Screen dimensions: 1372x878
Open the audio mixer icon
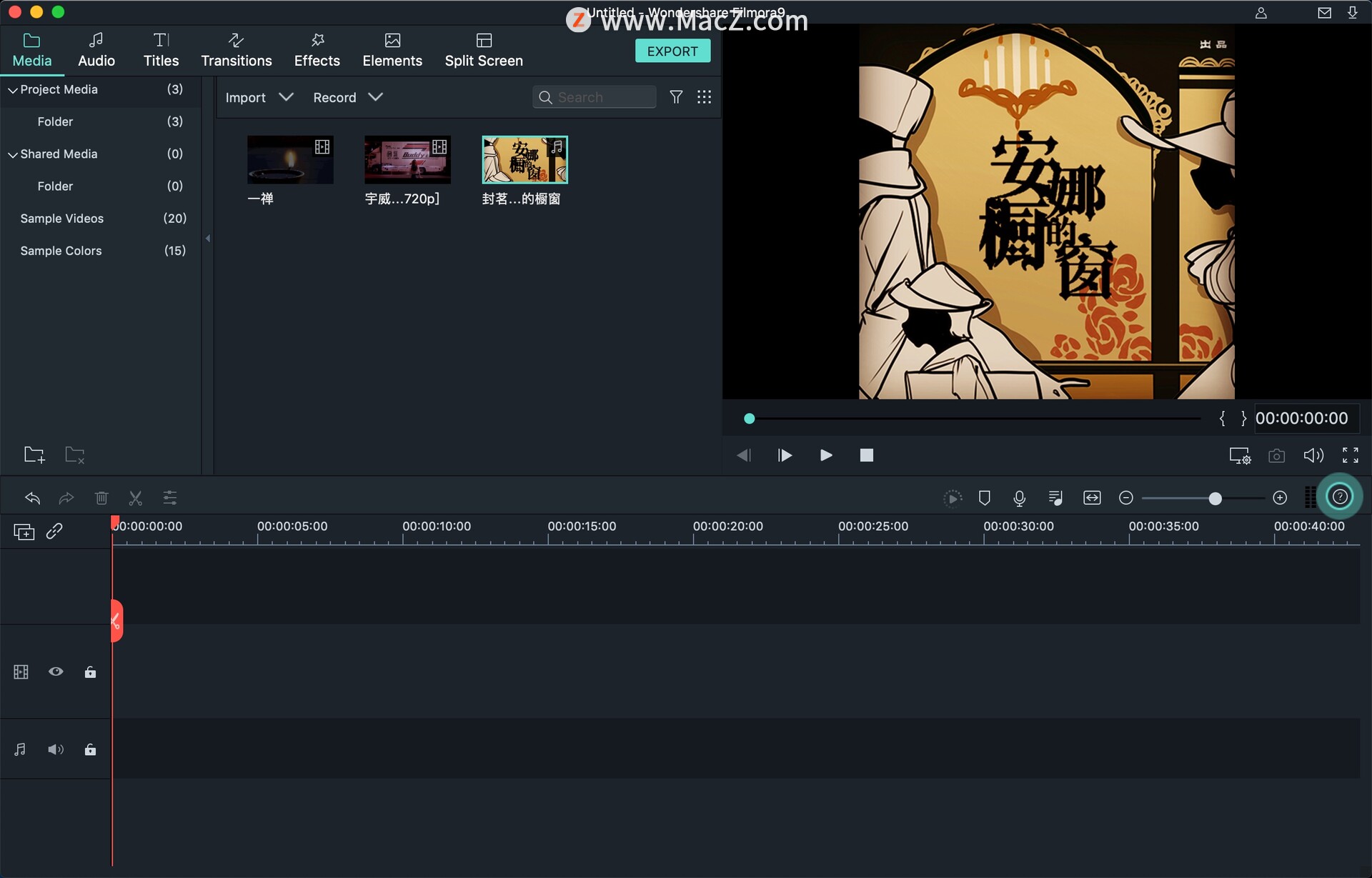(x=1055, y=498)
